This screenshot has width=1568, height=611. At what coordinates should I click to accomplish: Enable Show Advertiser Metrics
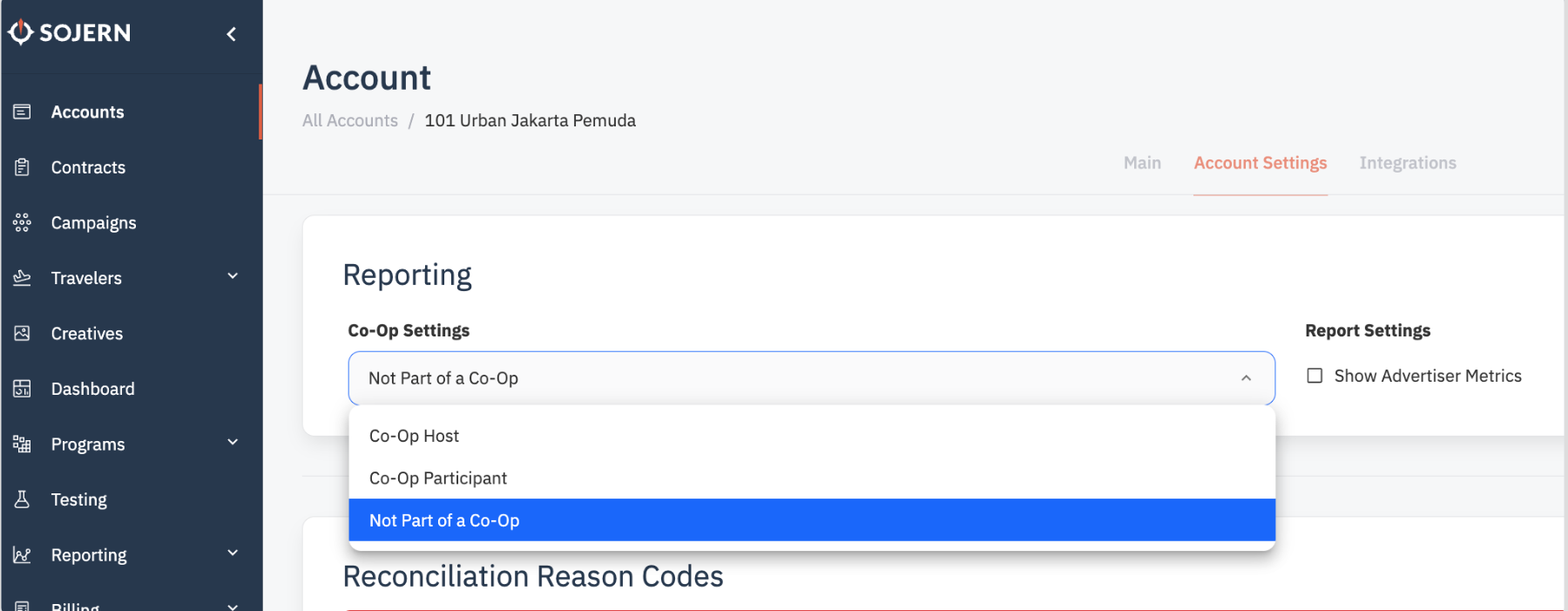click(x=1315, y=376)
